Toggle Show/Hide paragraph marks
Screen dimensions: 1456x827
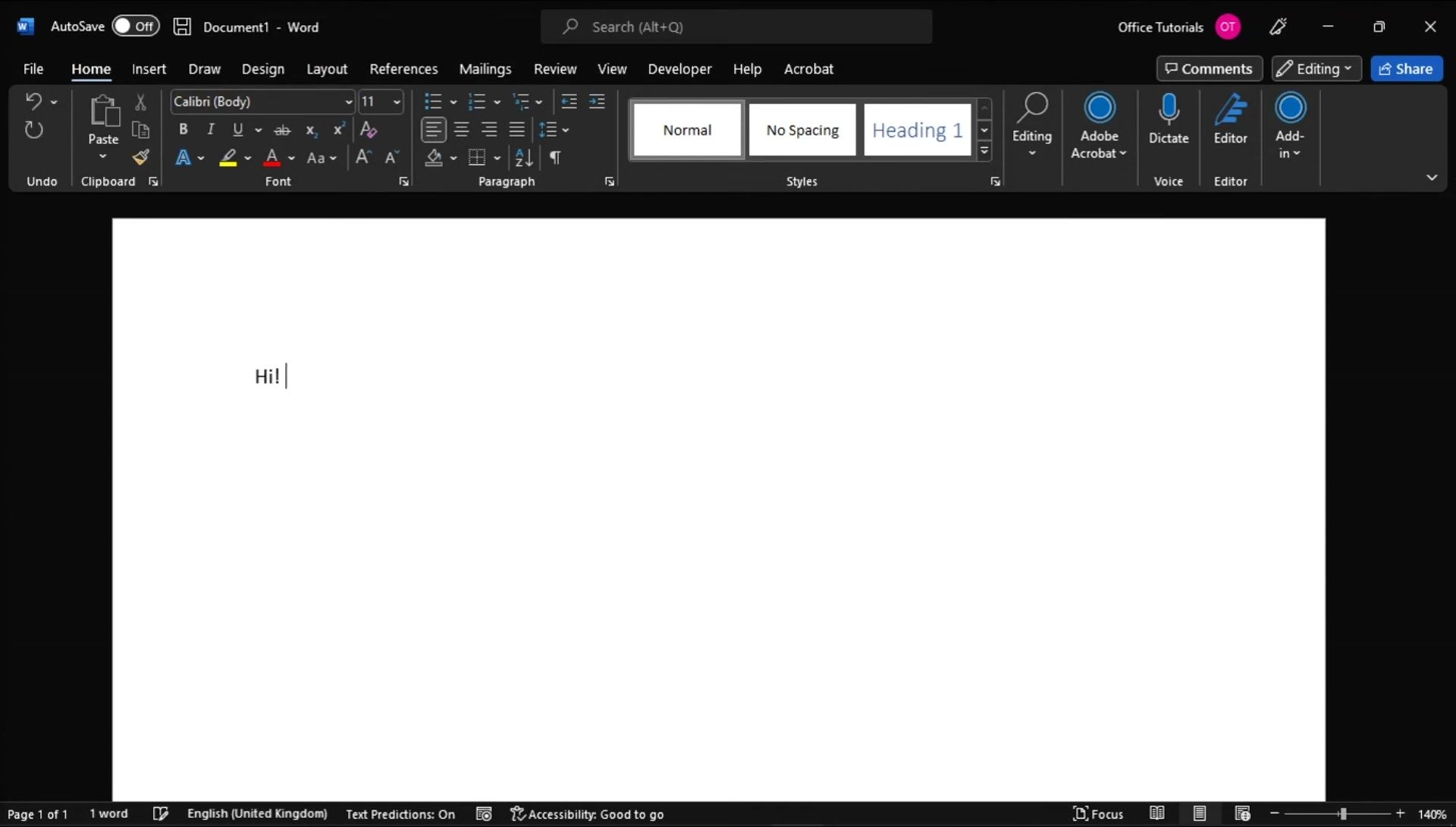[555, 157]
